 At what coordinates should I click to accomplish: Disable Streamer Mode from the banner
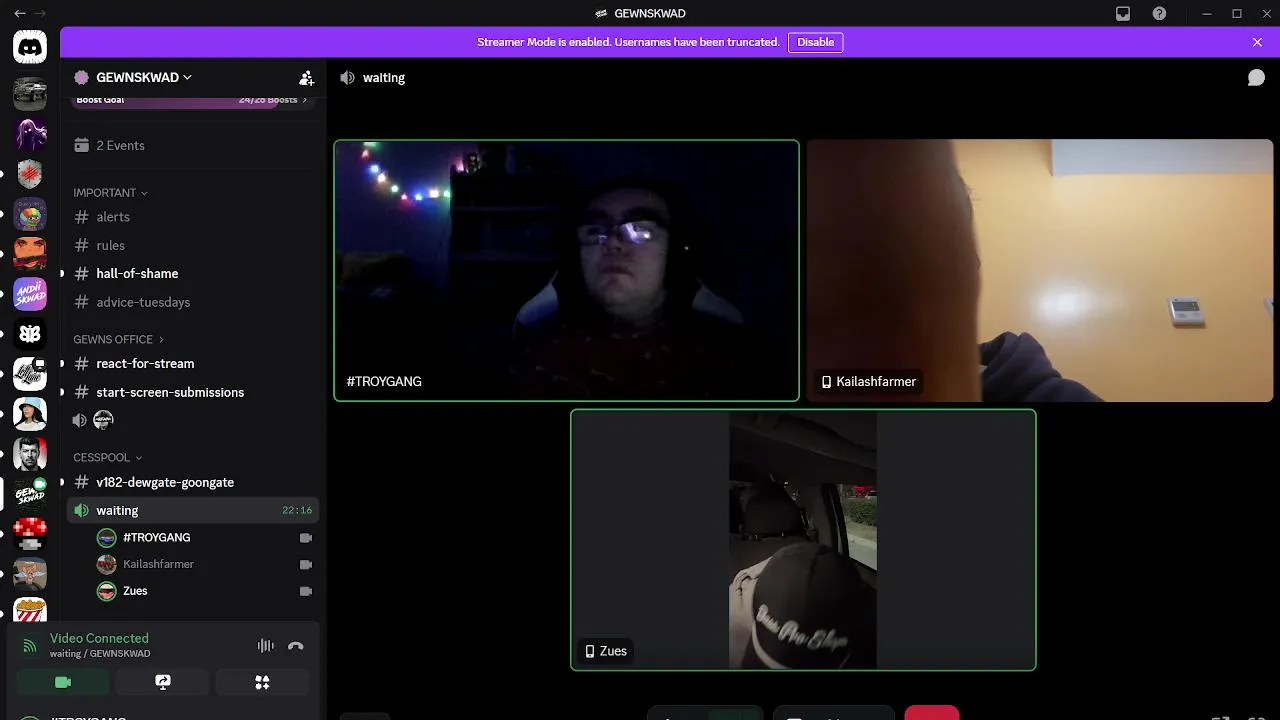coord(815,42)
